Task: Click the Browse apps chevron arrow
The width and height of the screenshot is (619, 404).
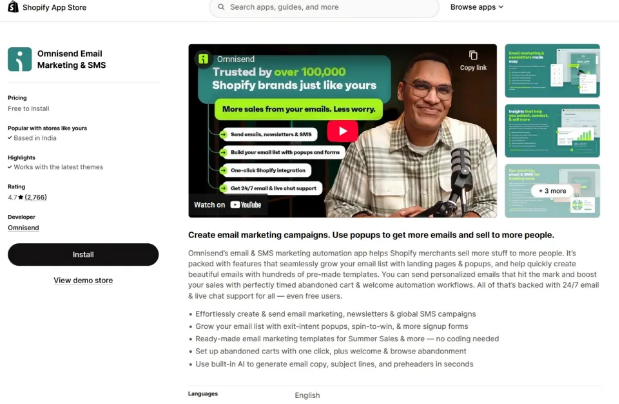Action: [x=501, y=7]
